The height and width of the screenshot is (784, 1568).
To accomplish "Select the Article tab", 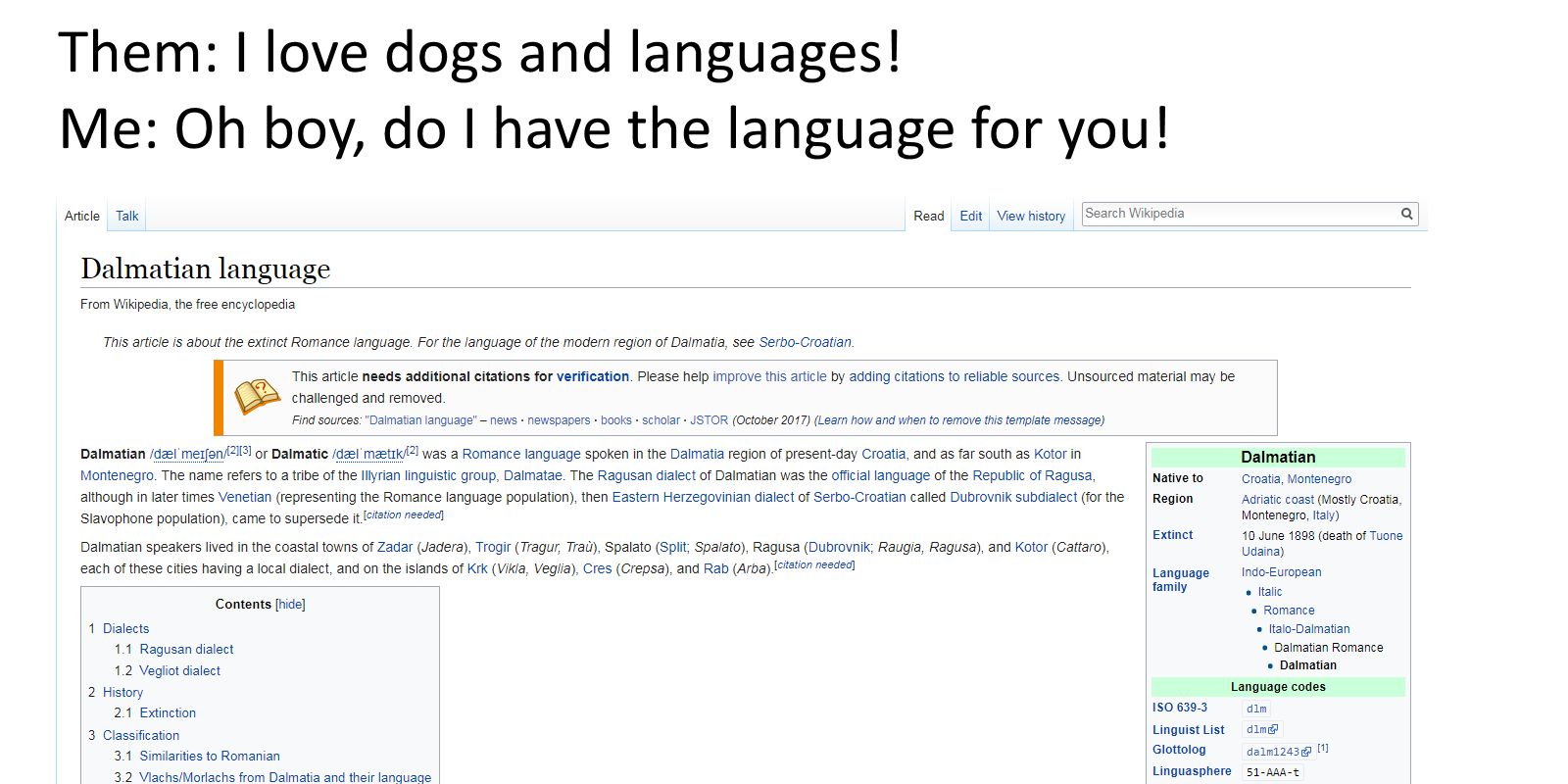I will [x=82, y=216].
